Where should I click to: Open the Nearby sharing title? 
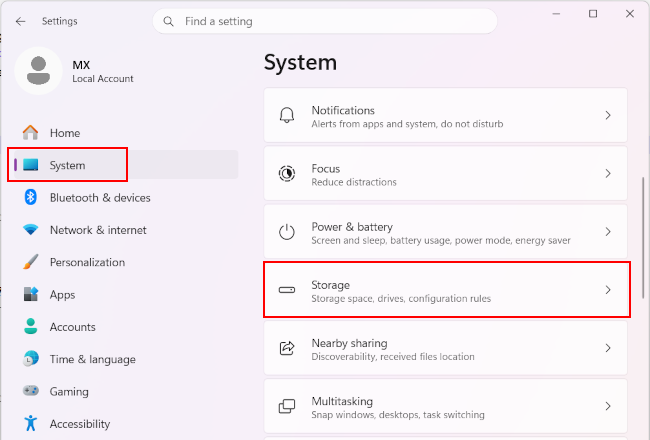pyautogui.click(x=349, y=343)
